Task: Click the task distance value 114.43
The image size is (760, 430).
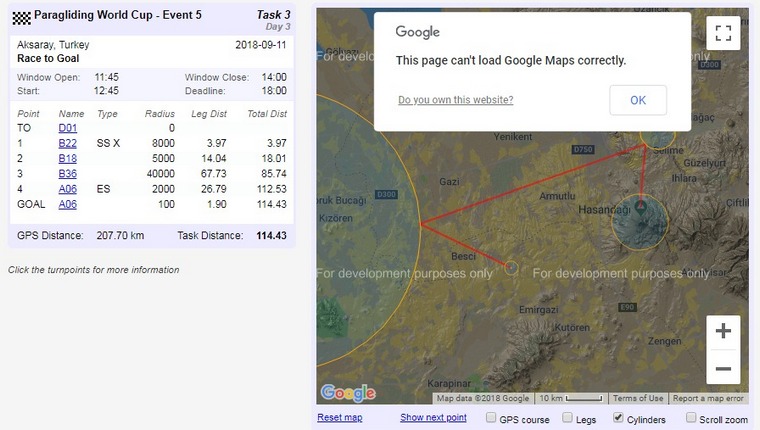Action: (271, 236)
